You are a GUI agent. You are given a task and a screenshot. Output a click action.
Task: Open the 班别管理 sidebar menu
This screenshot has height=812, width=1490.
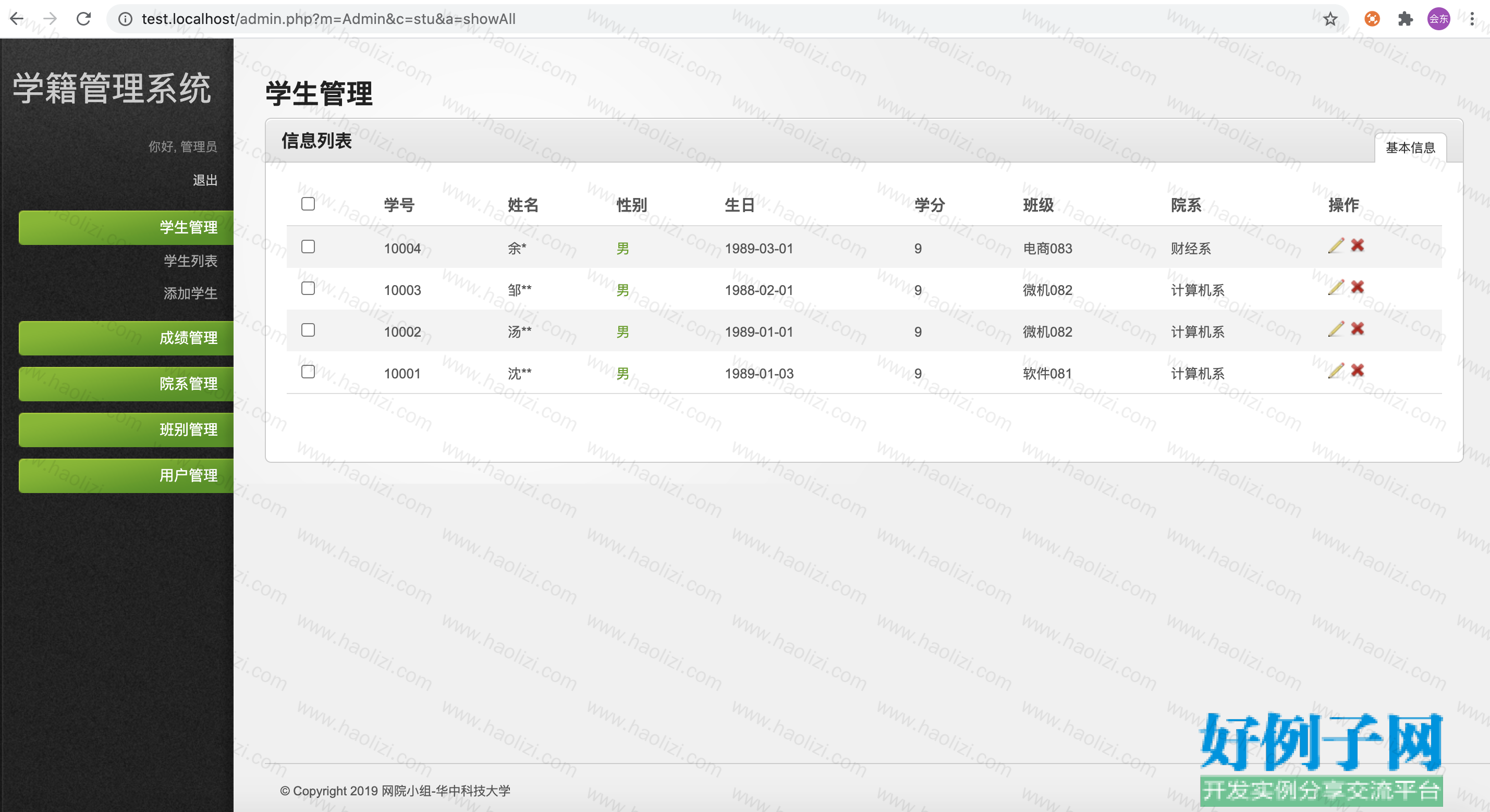[126, 429]
